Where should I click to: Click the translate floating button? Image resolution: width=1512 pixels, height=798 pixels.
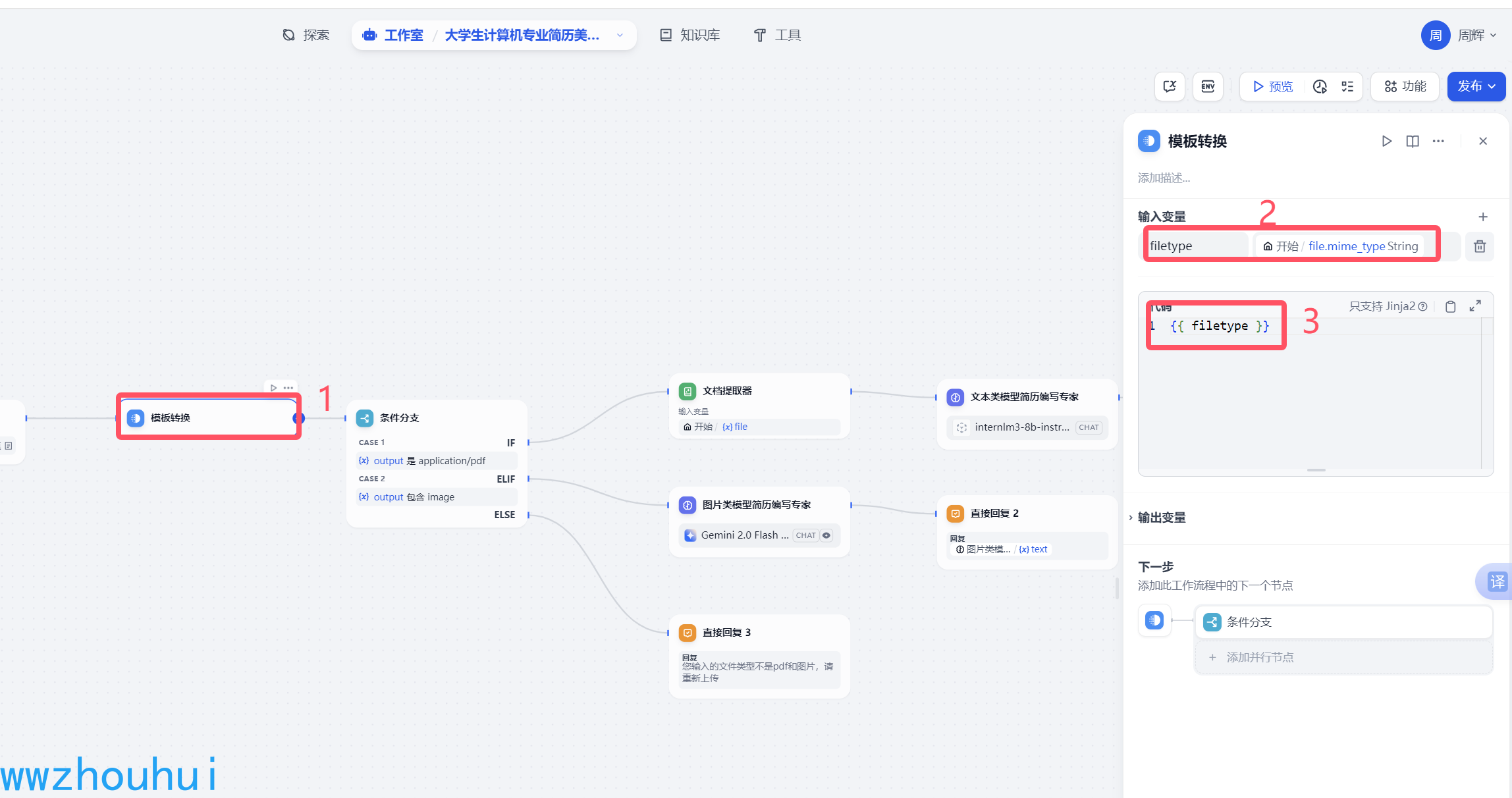tap(1497, 581)
